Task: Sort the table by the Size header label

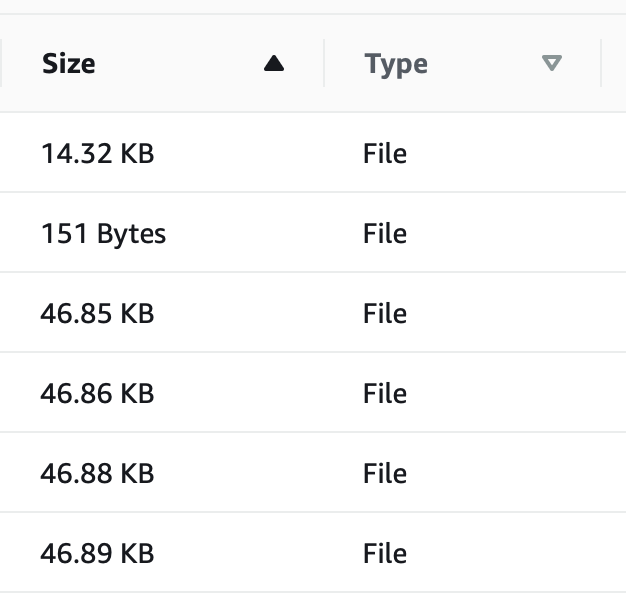Action: pyautogui.click(x=69, y=63)
